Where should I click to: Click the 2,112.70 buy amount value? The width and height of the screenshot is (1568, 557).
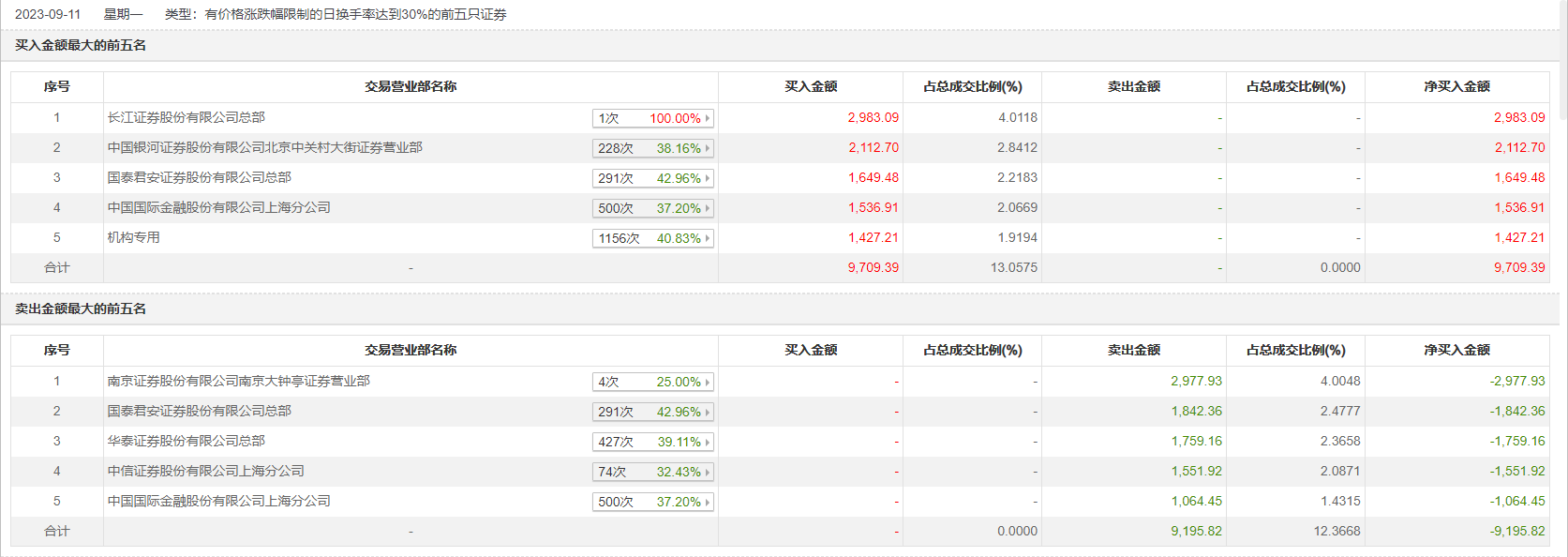(873, 147)
